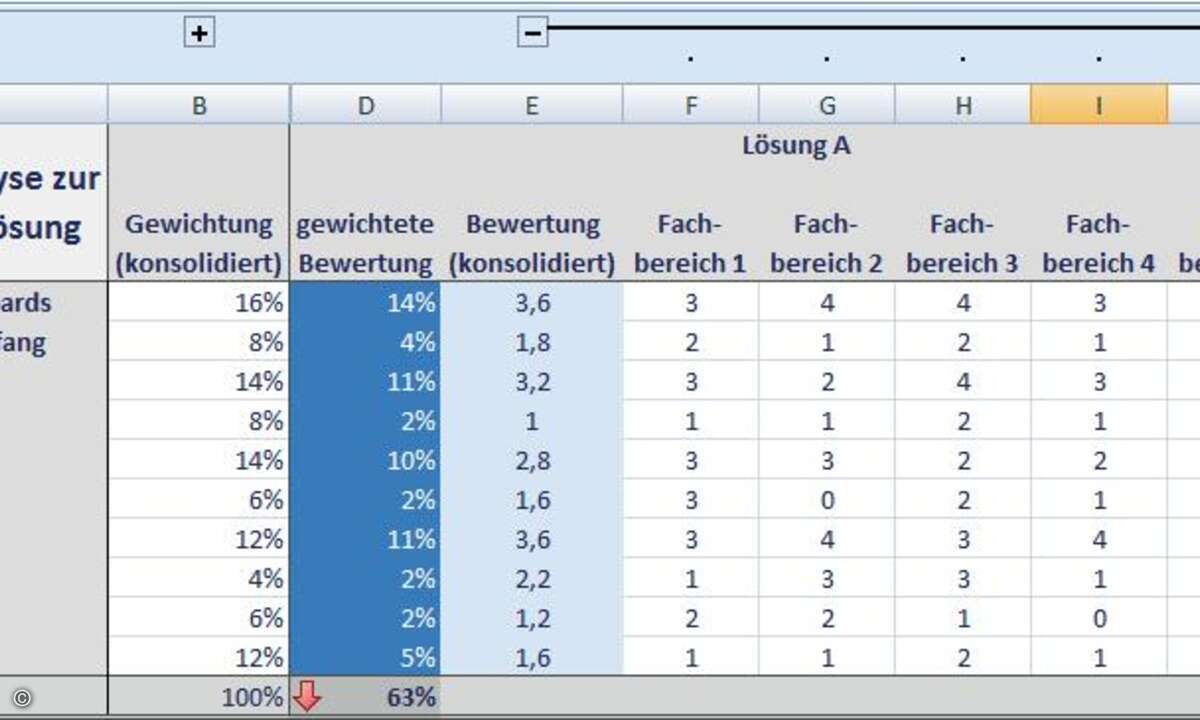Collapse the Lösung A column group with minus button
The image size is (1200, 720).
point(533,33)
